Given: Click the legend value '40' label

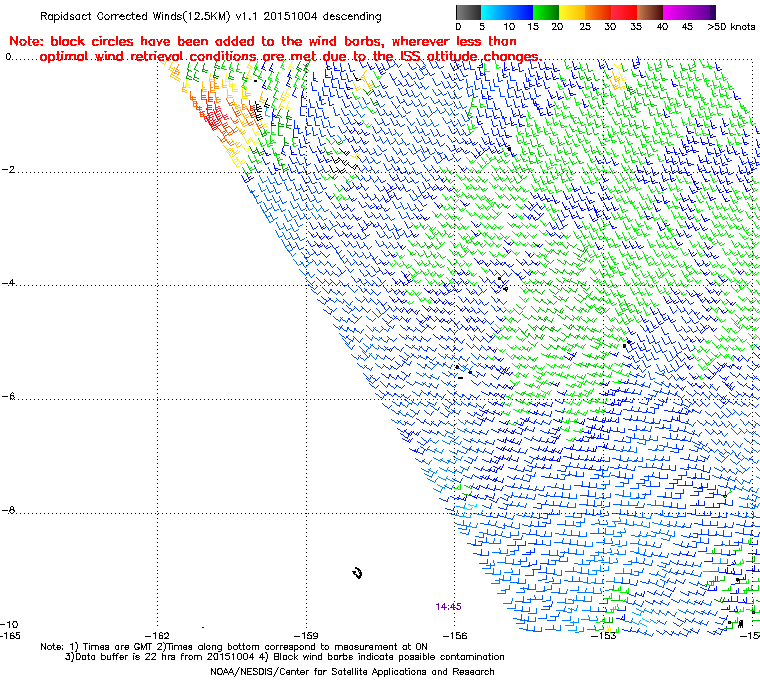Looking at the screenshot, I should click(x=662, y=27).
